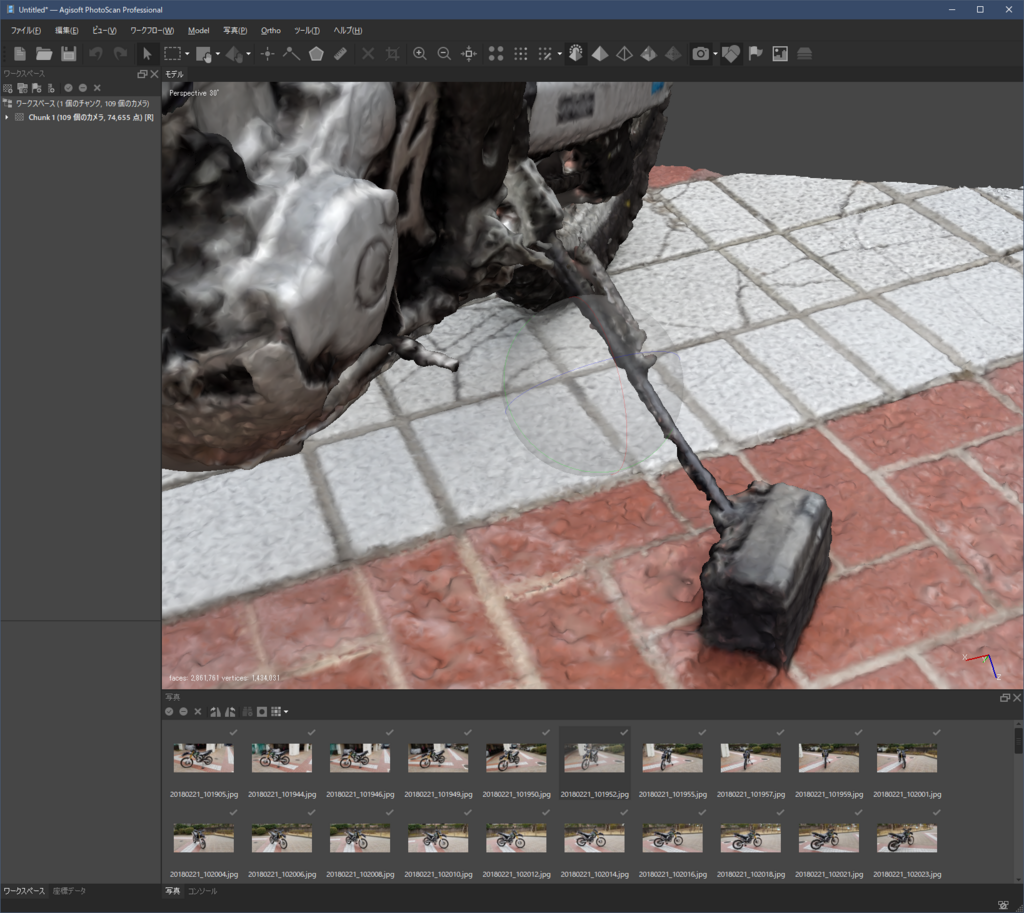Click Add Marker icon in workspace toolbar

tap(37, 88)
